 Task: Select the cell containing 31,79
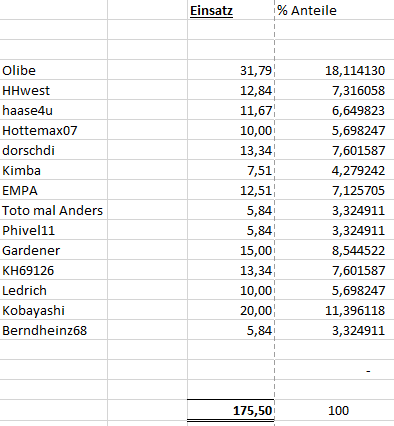[231, 70]
